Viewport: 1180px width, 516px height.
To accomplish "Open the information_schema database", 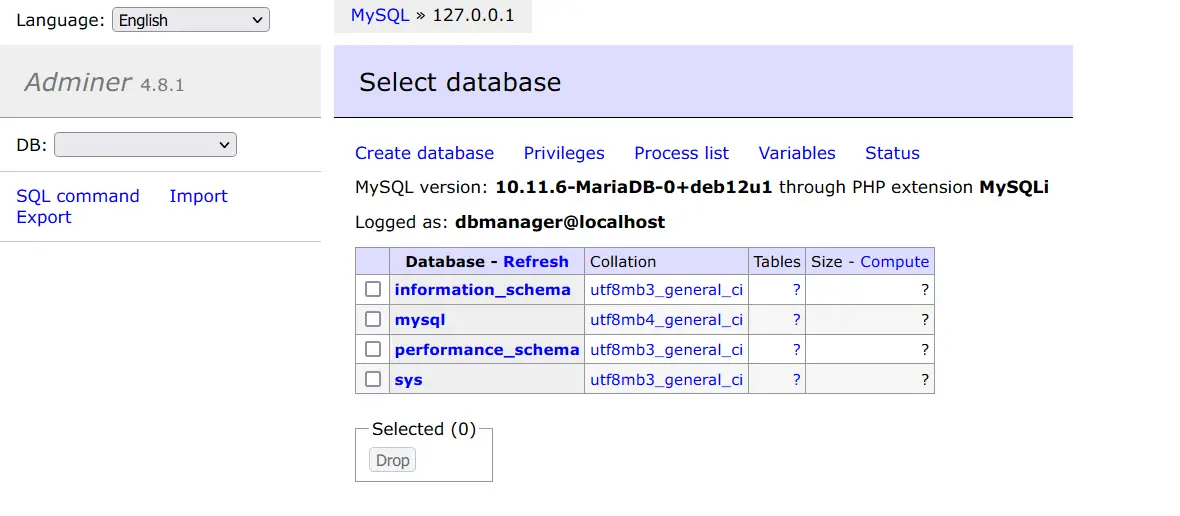I will click(482, 290).
